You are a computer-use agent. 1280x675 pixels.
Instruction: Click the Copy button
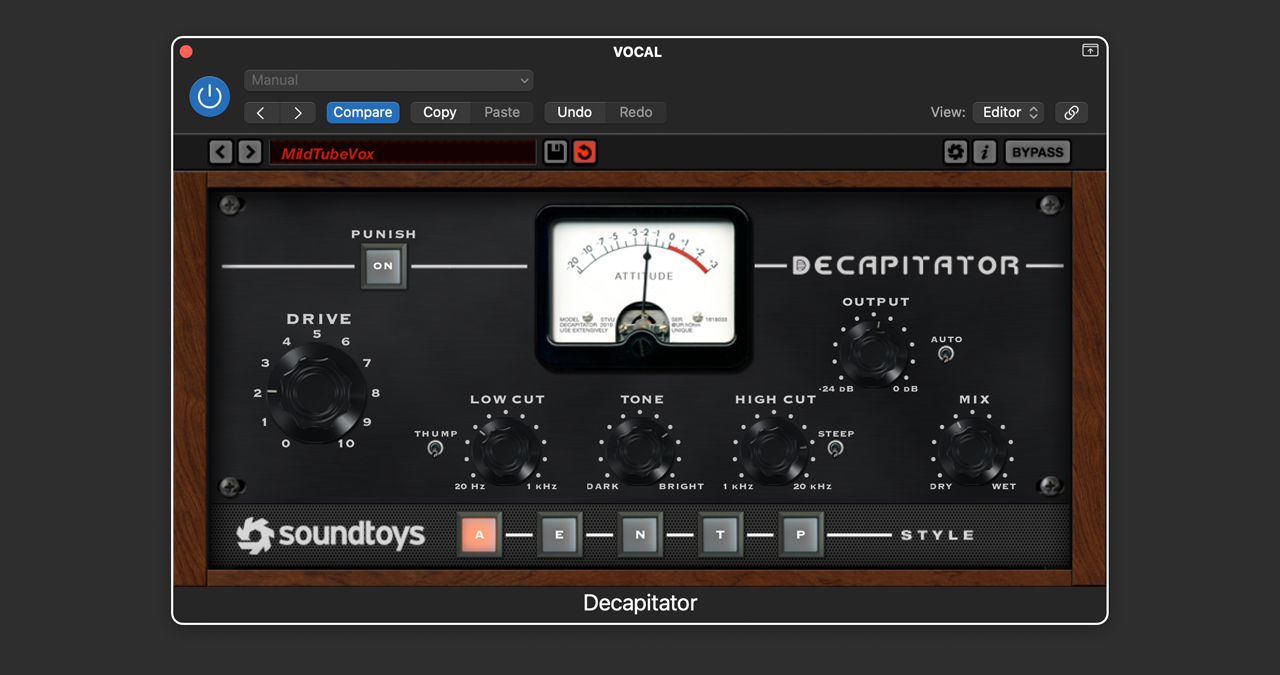[x=440, y=113]
